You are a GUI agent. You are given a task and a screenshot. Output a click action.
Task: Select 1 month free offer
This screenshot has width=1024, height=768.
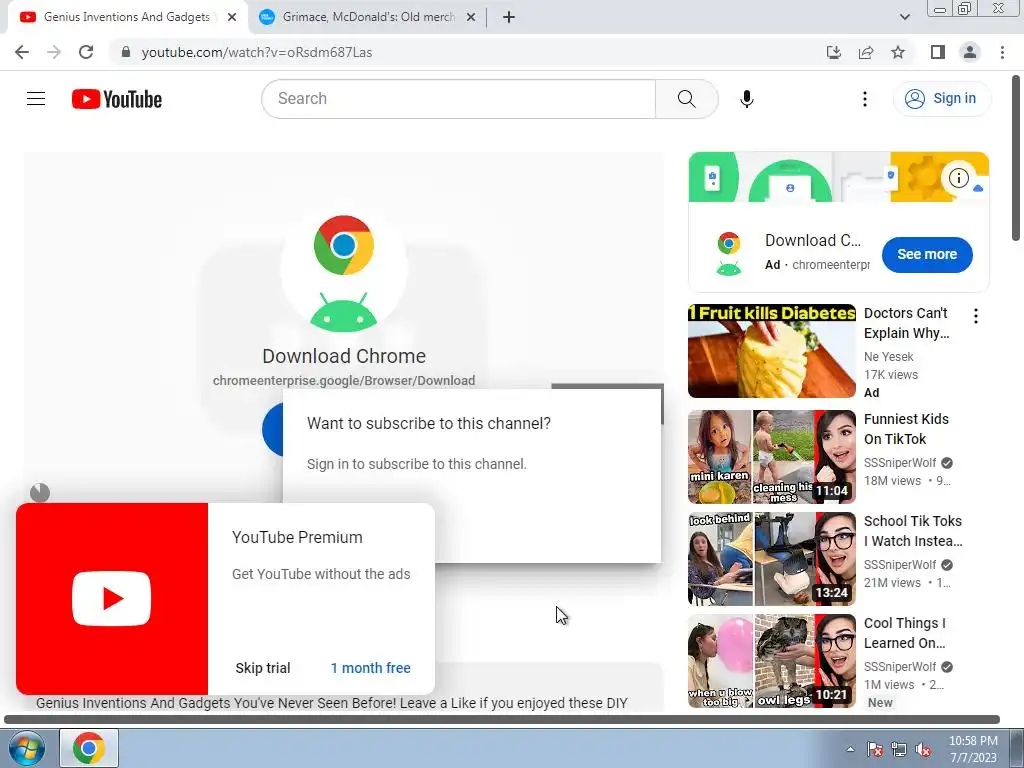(x=370, y=668)
